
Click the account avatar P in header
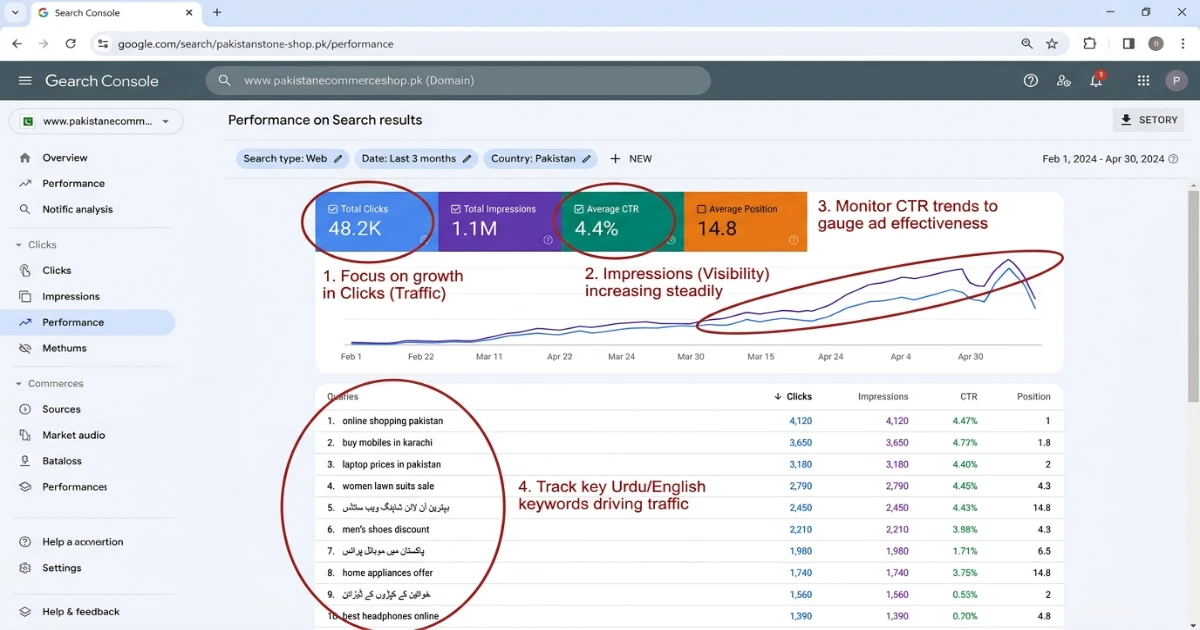[x=1175, y=81]
